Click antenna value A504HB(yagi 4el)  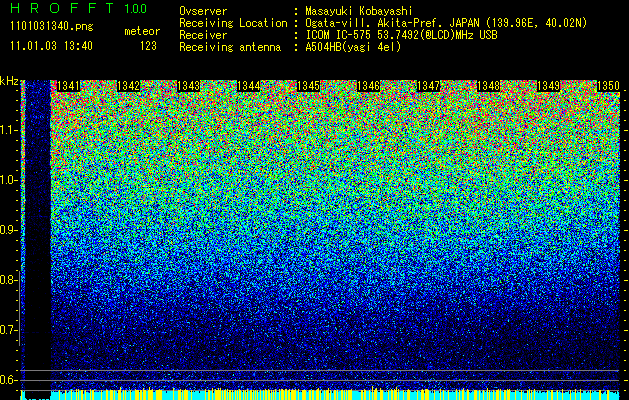[353, 47]
